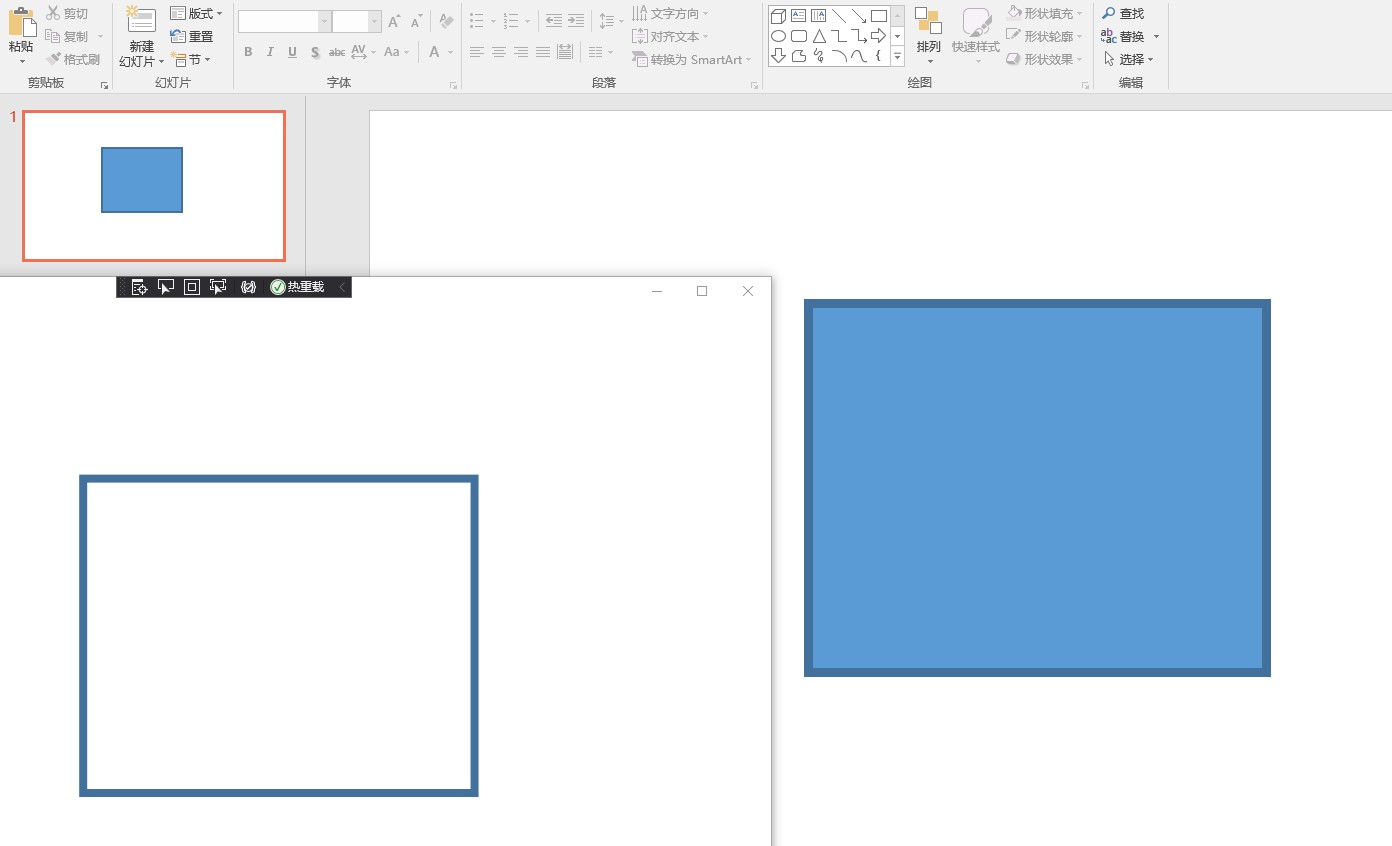
Task: Click the Align Text Right icon
Action: [x=521, y=52]
